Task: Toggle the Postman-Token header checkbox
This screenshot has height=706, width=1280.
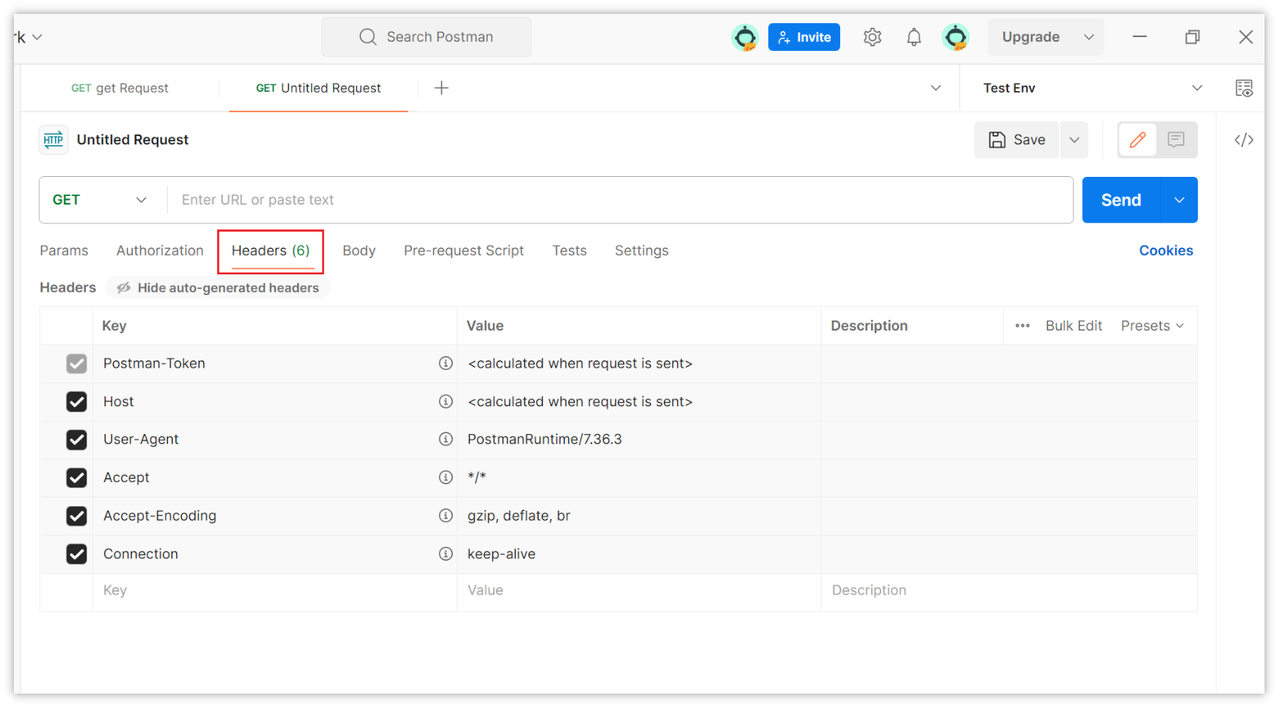Action: point(76,364)
